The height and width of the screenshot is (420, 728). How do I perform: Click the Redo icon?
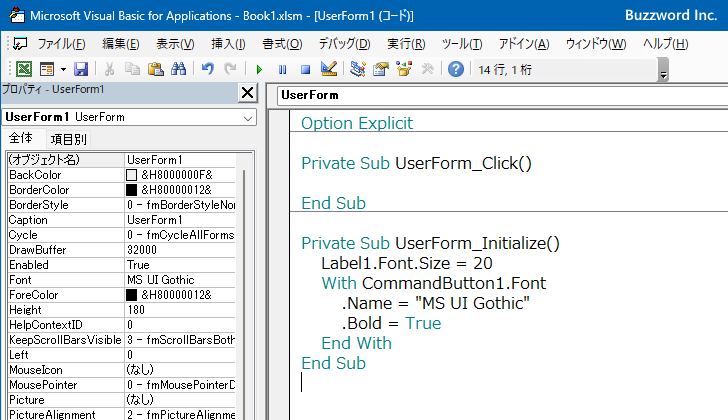point(230,69)
